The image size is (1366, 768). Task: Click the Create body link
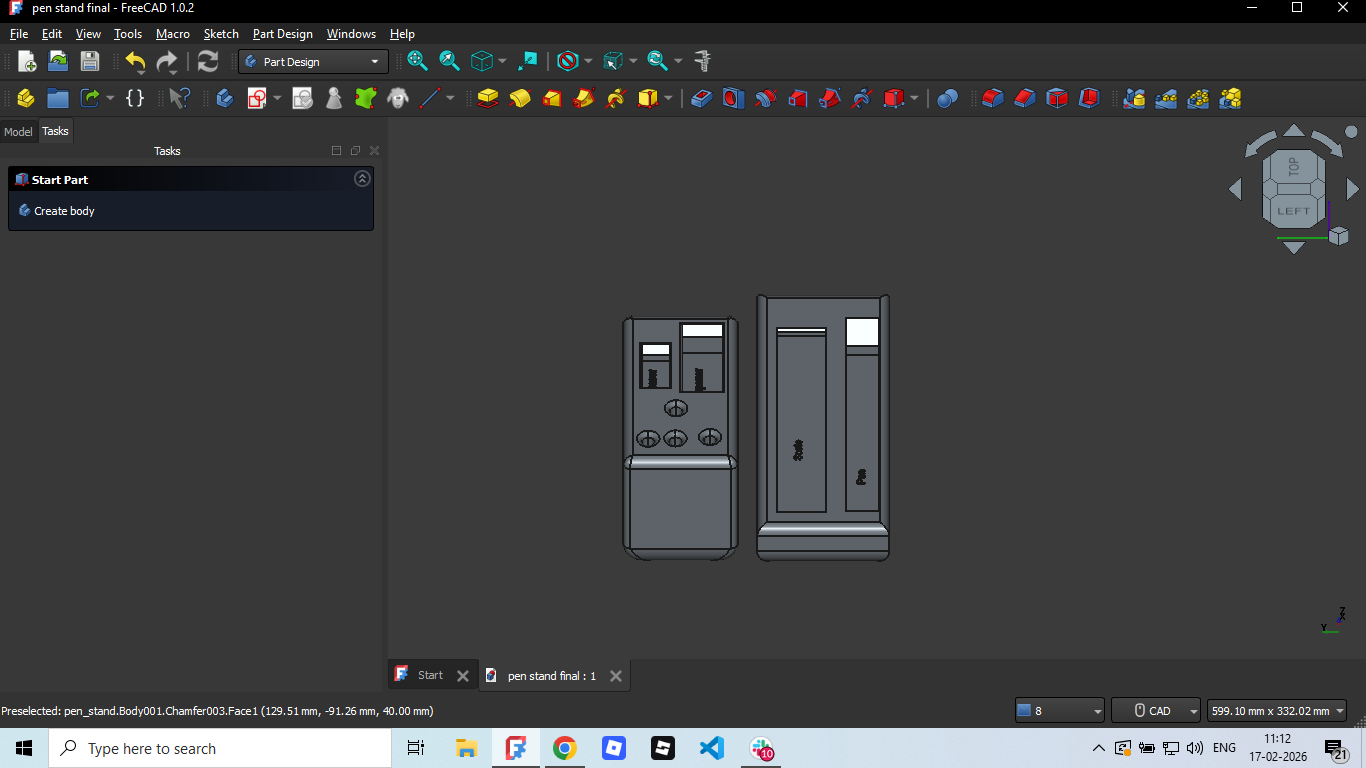point(64,211)
